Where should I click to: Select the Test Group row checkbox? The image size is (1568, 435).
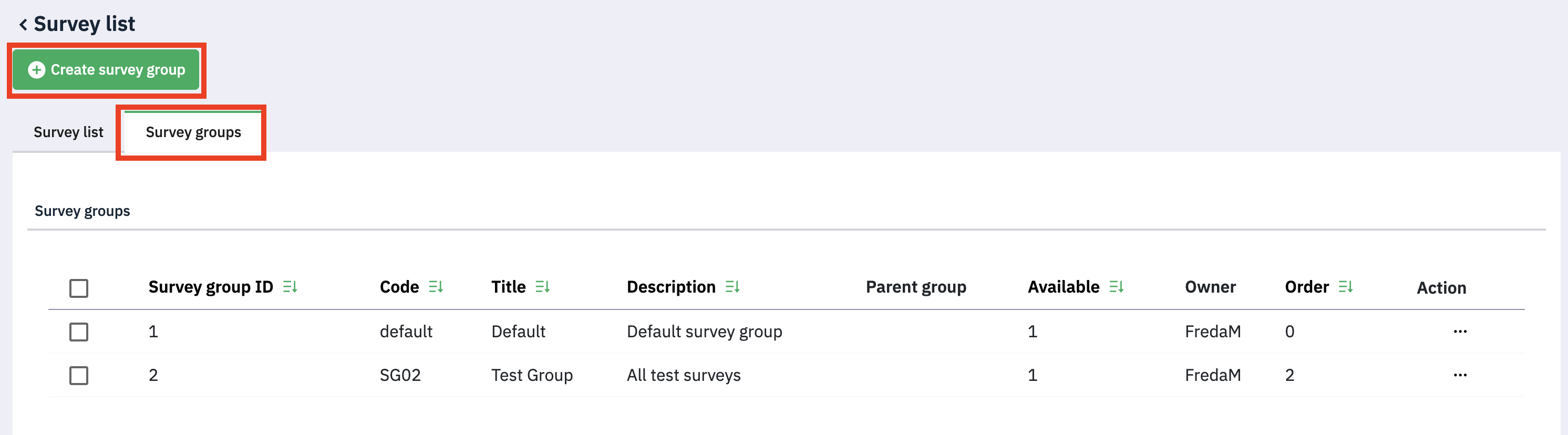pyautogui.click(x=78, y=376)
